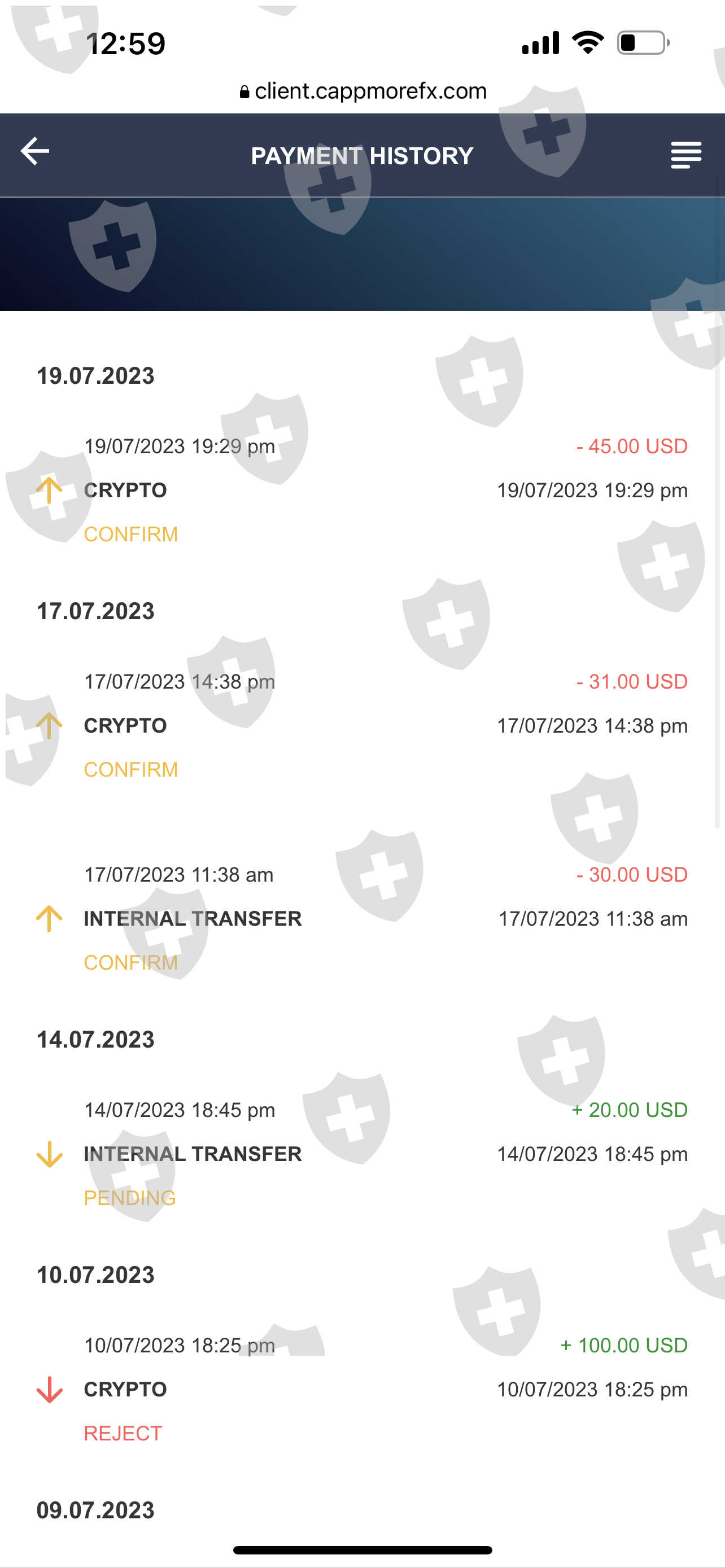725x1568 pixels.
Task: Tap the REJECT status on 10/07 crypto
Action: (x=123, y=1434)
